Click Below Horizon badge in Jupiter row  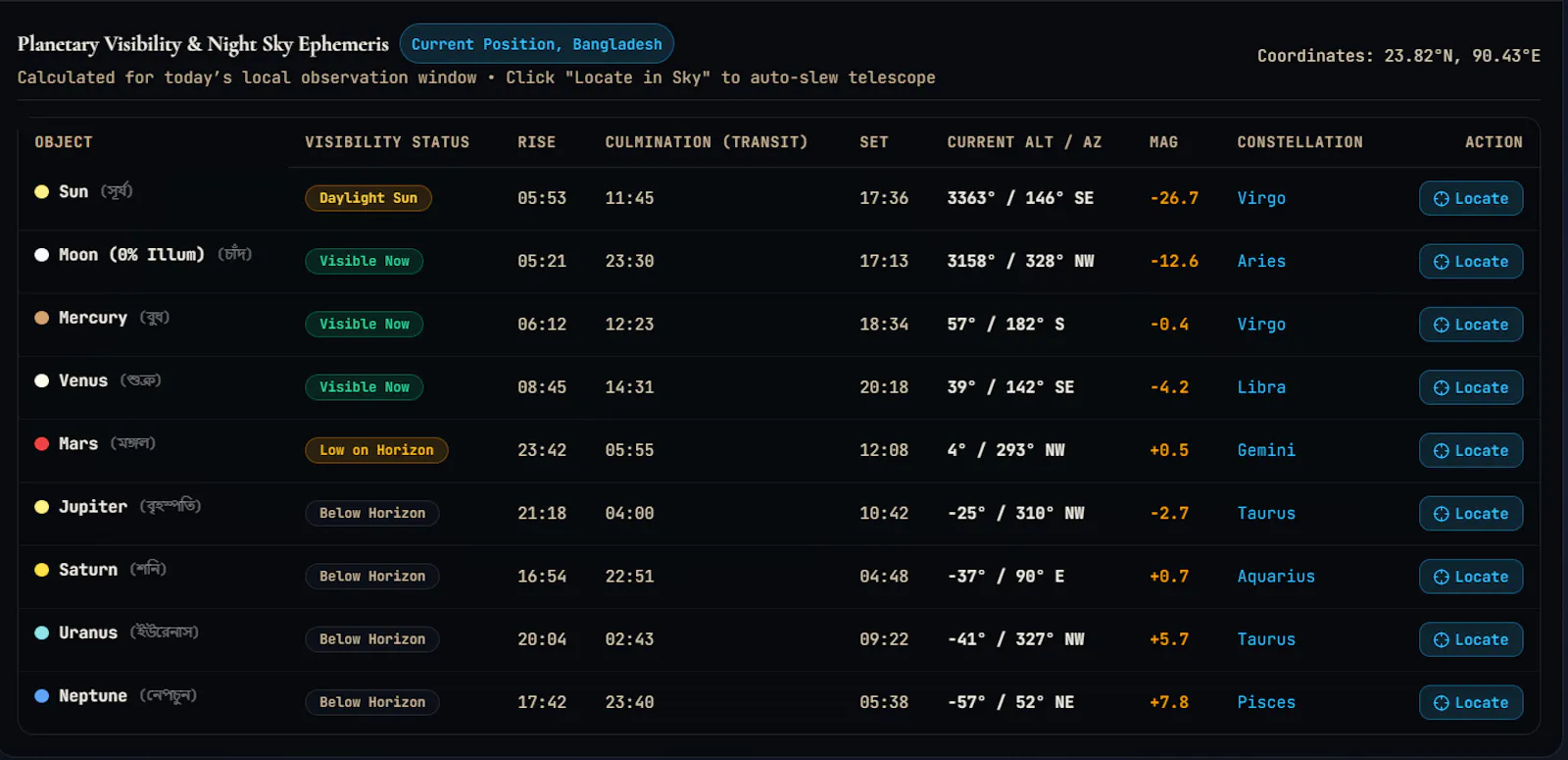pos(372,513)
